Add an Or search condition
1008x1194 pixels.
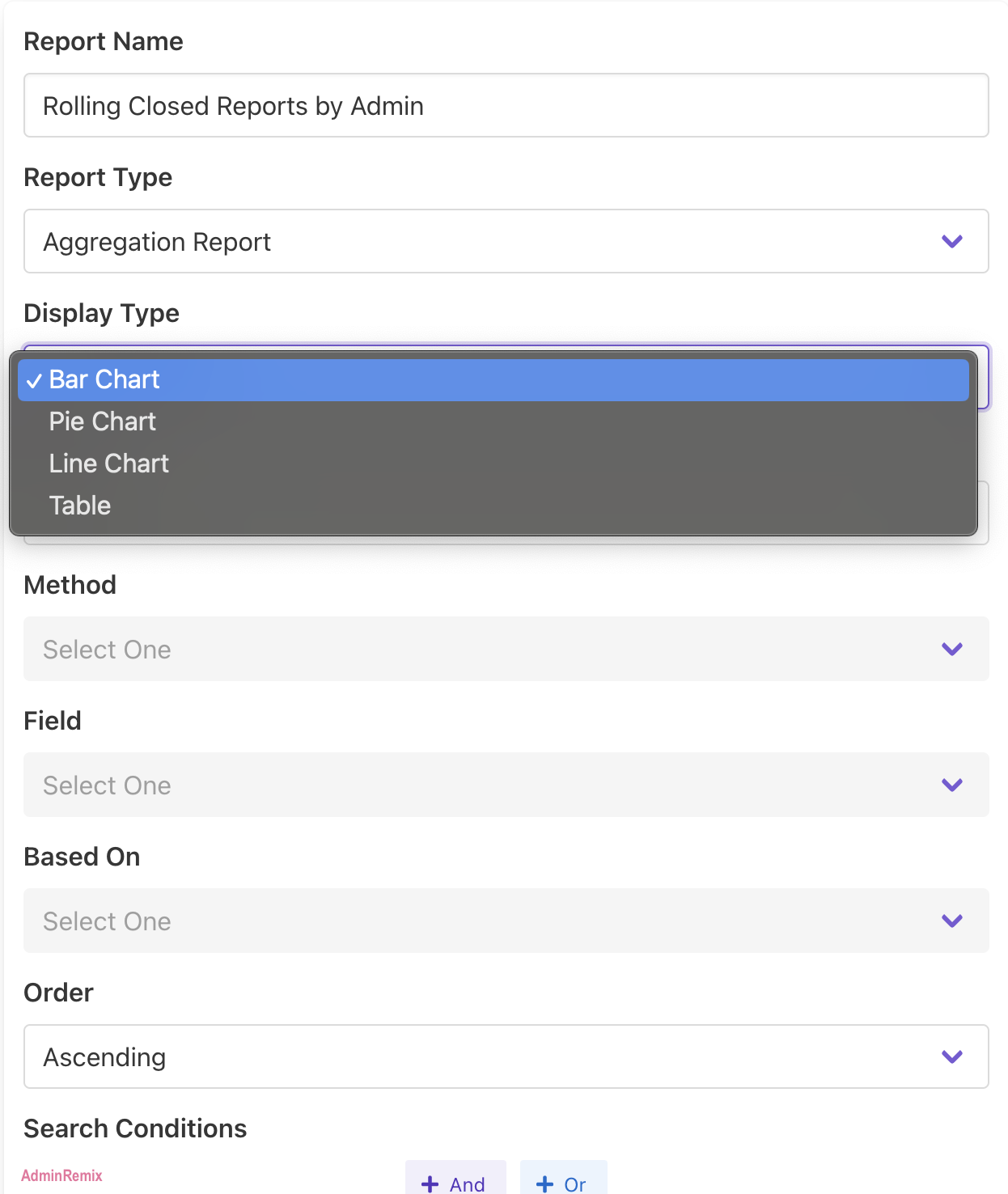(x=563, y=1183)
